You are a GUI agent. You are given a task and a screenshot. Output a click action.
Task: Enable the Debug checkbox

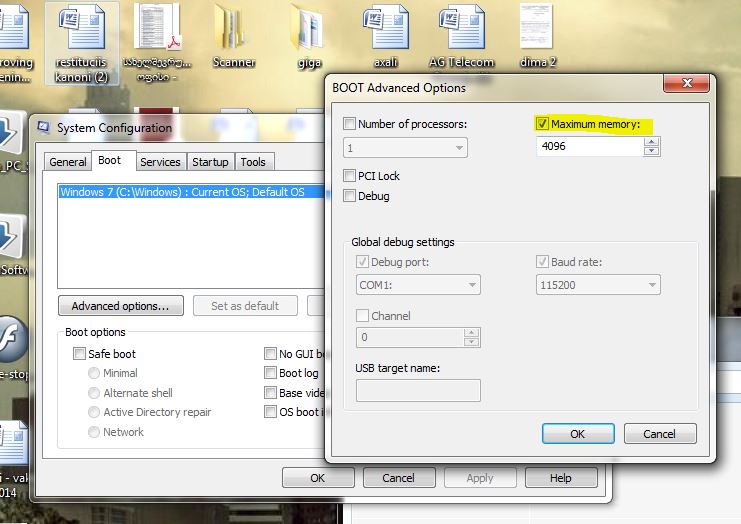[x=349, y=196]
